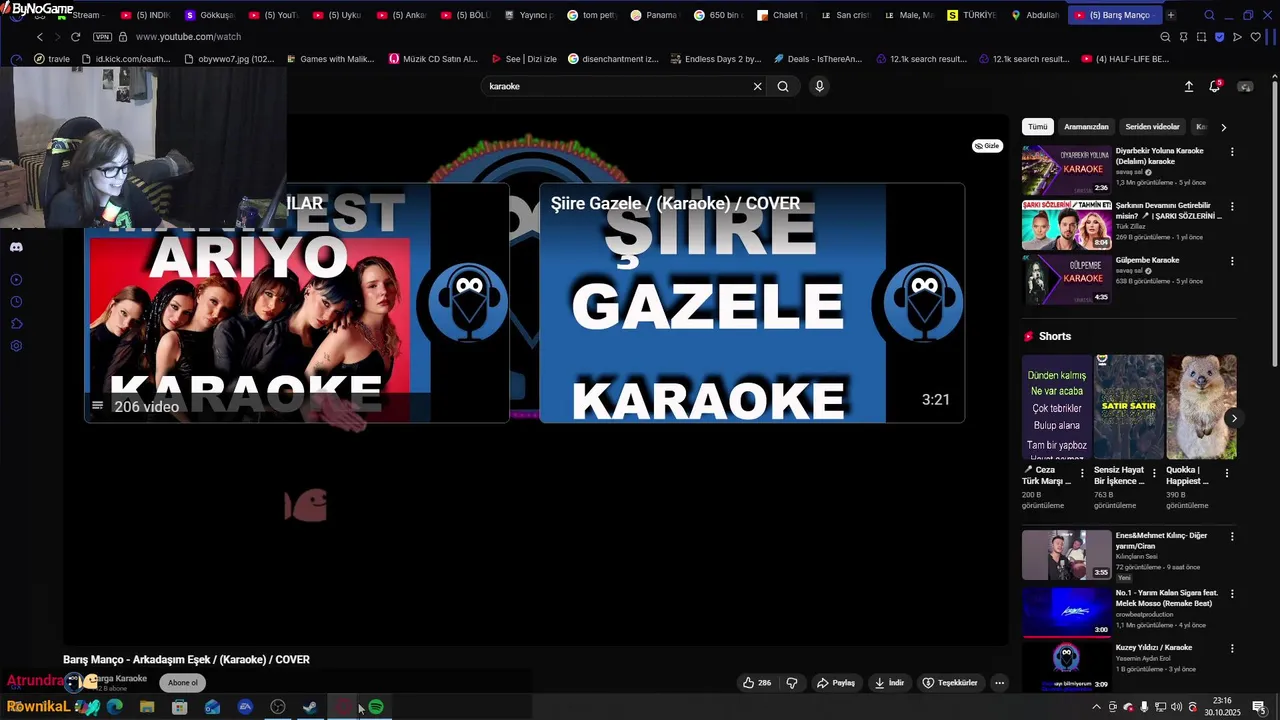The image size is (1280, 720).
Task: Open options for Ceza Türk Marşı short
Action: coord(1082,474)
